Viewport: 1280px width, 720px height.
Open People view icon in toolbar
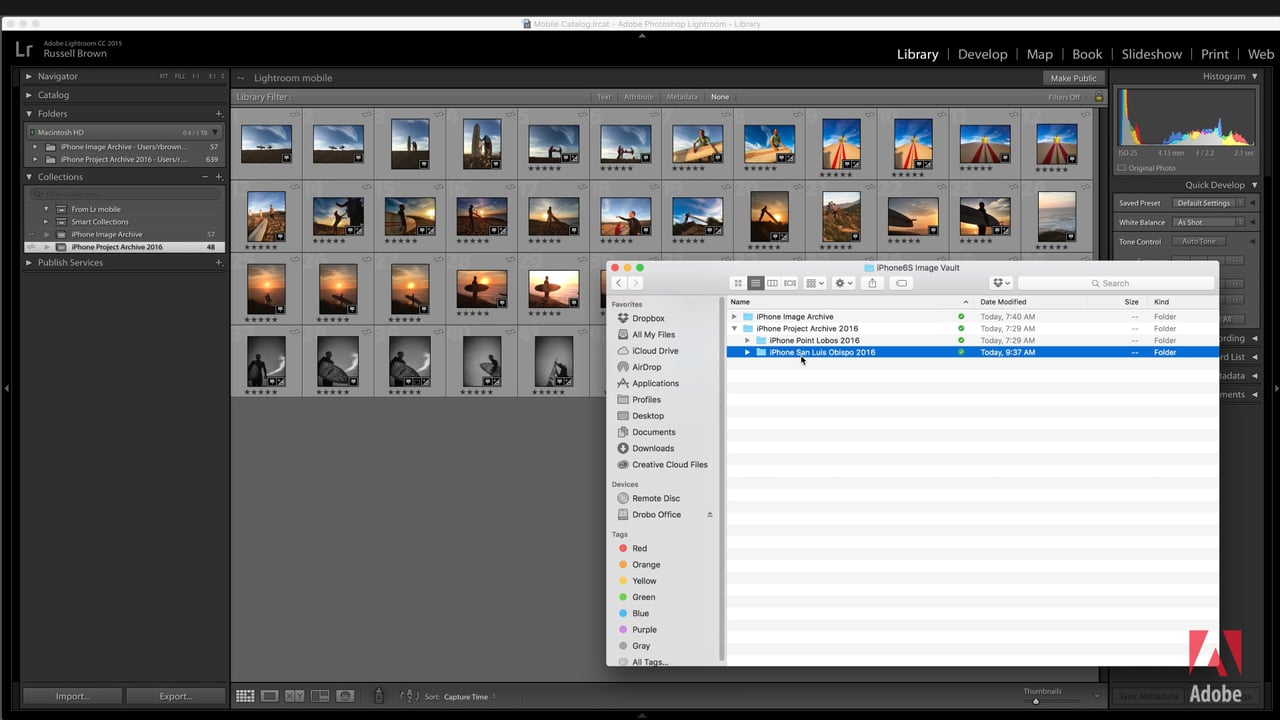click(x=345, y=696)
